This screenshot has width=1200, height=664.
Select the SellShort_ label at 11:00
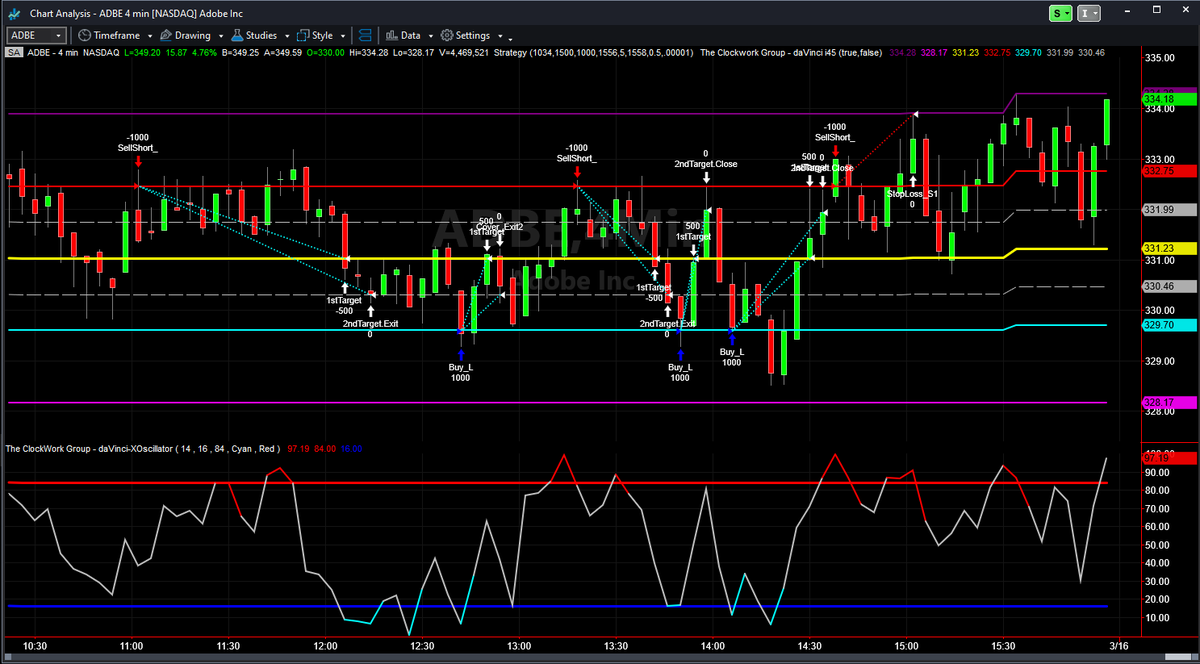coord(138,148)
